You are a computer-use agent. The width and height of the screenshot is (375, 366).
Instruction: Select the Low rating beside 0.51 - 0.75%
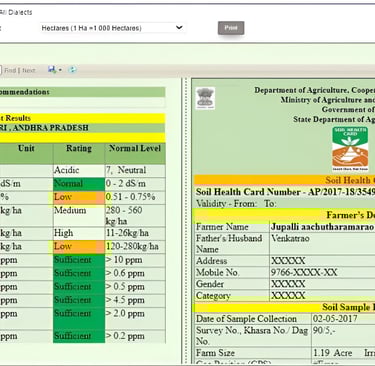pos(79,197)
